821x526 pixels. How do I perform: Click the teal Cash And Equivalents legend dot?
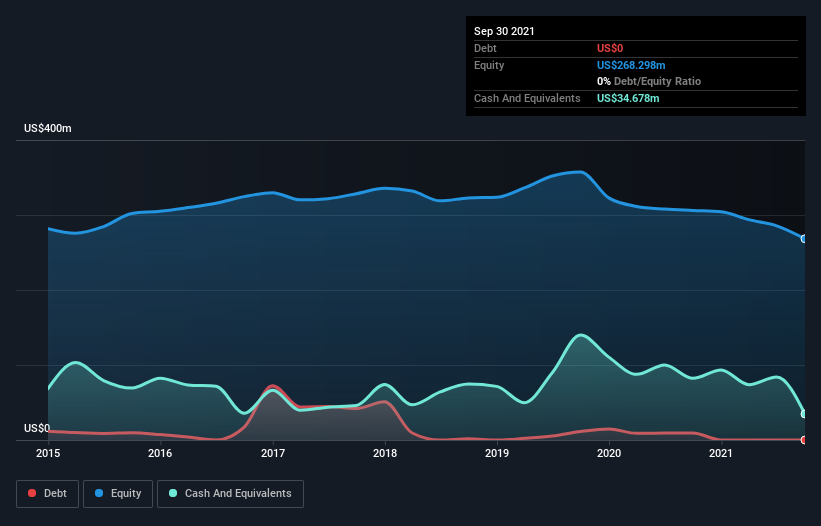click(173, 493)
